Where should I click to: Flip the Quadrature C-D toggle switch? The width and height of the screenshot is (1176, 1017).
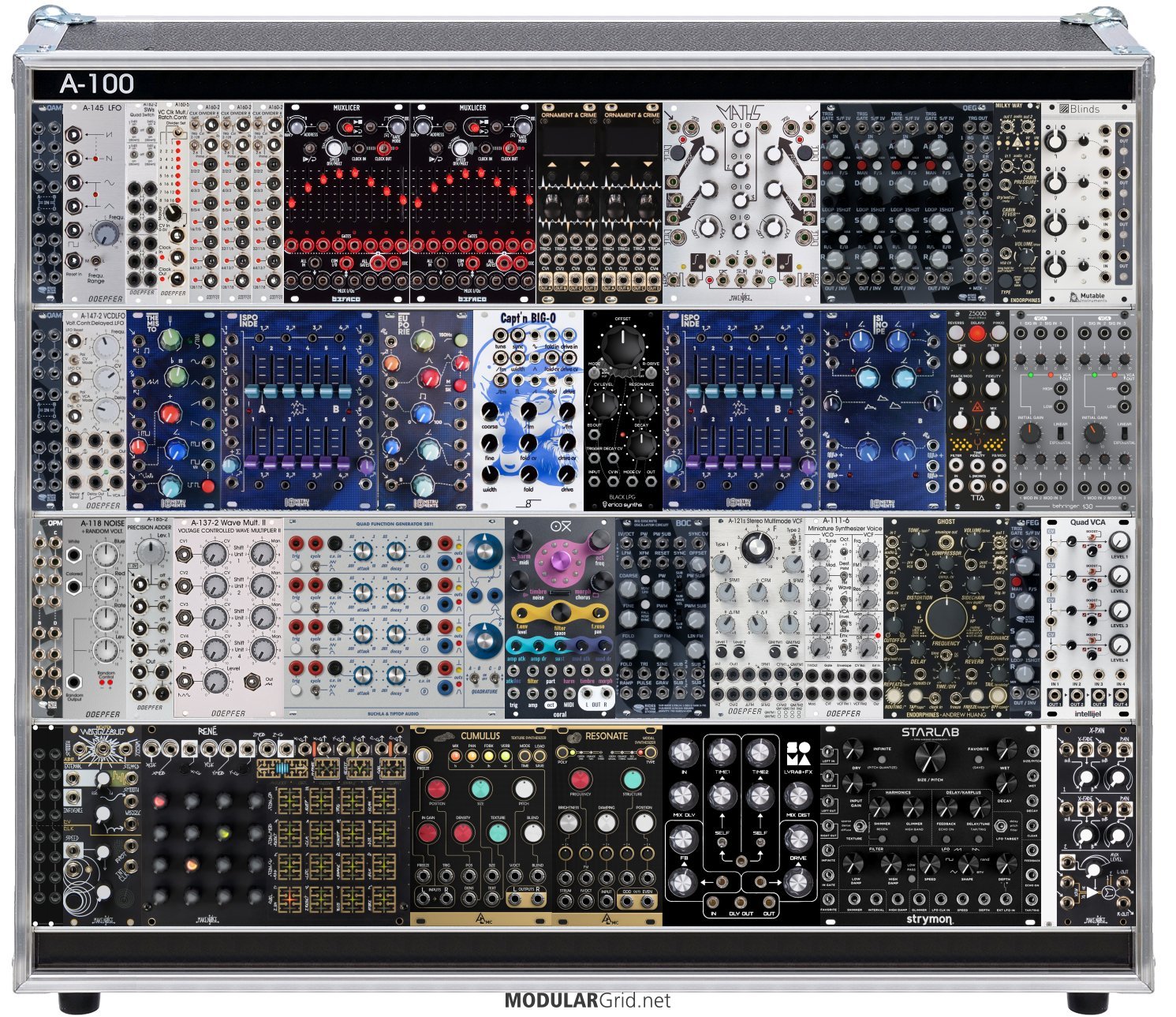coord(495,678)
